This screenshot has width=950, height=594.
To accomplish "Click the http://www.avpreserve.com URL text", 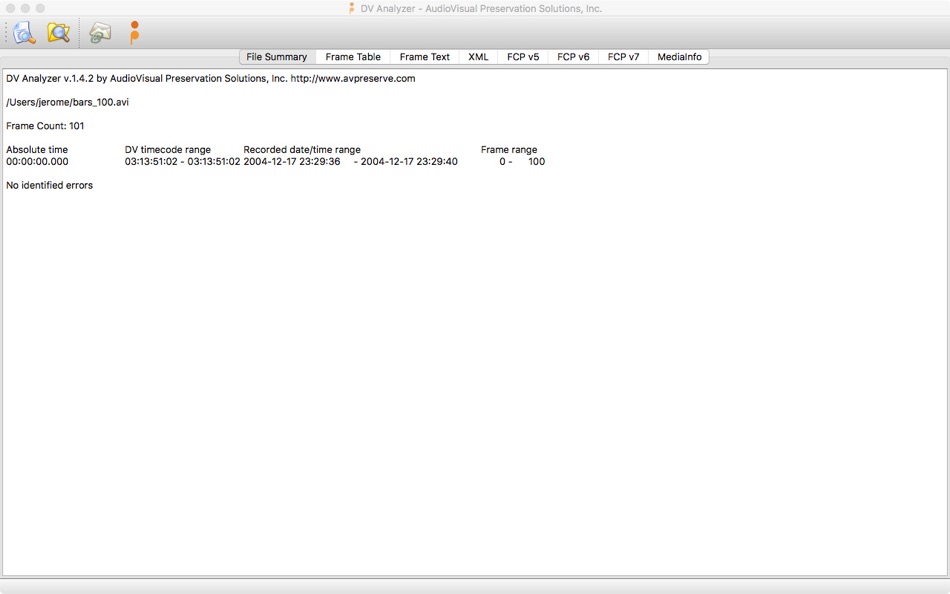I will [353, 78].
